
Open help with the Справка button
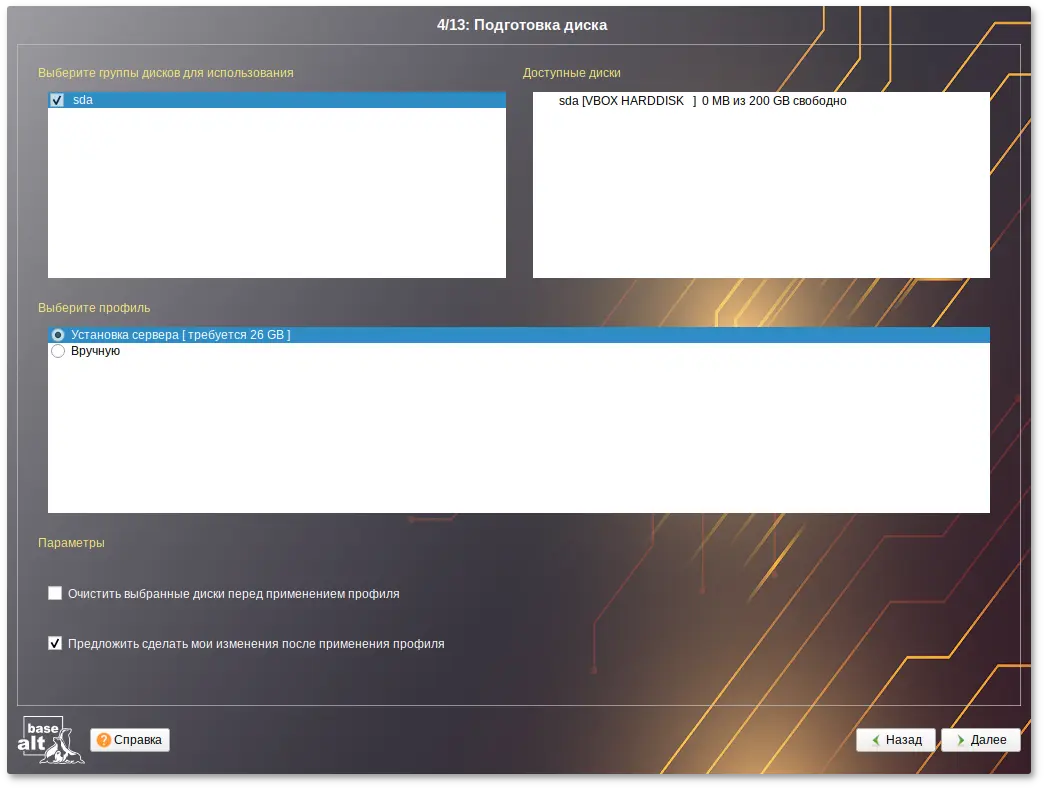[x=130, y=740]
